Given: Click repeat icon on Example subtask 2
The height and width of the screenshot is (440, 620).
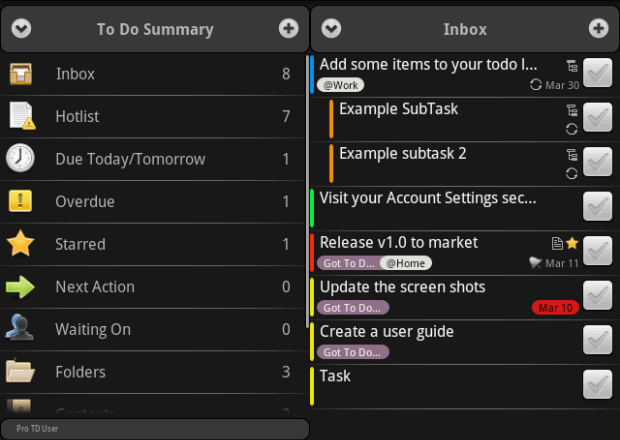Looking at the screenshot, I should pos(572,174).
